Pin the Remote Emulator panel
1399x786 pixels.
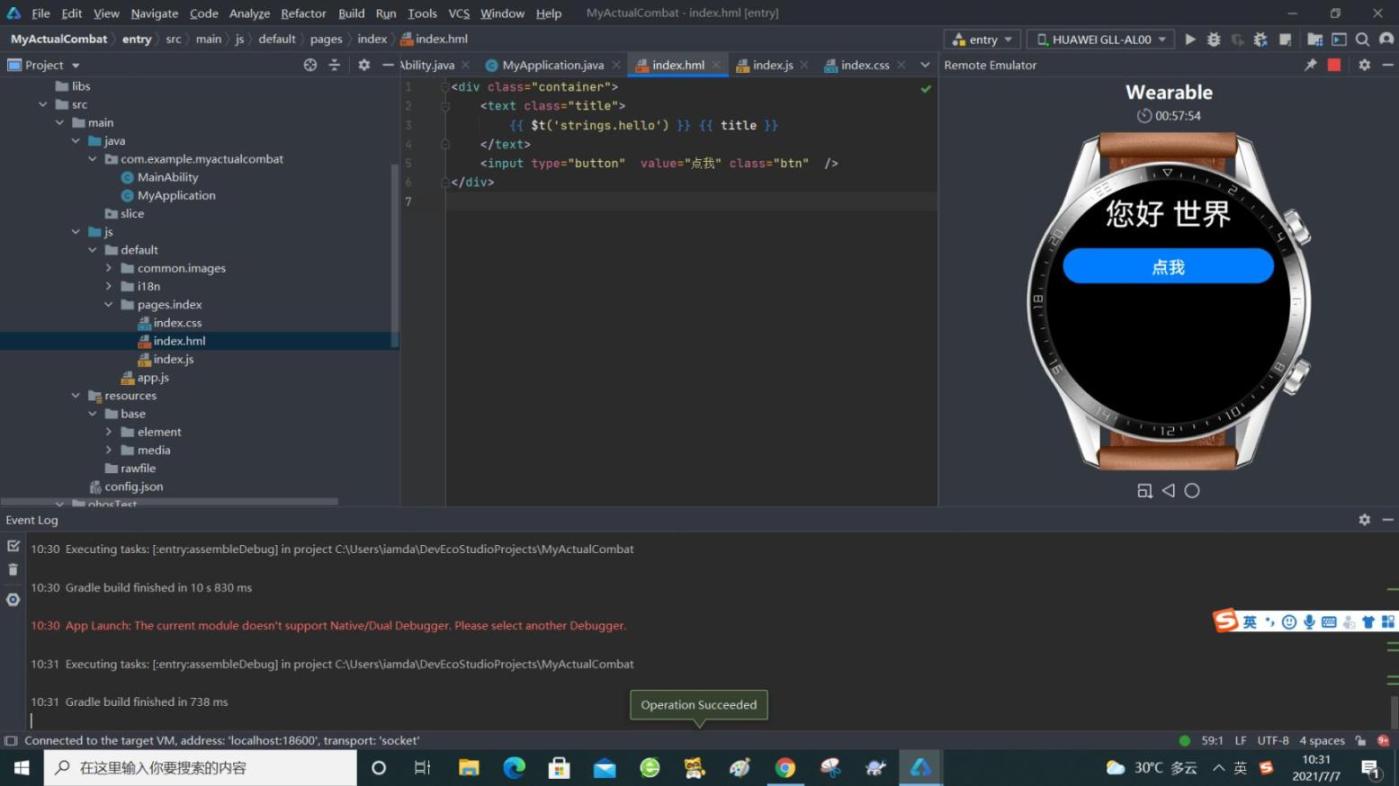(1310, 65)
